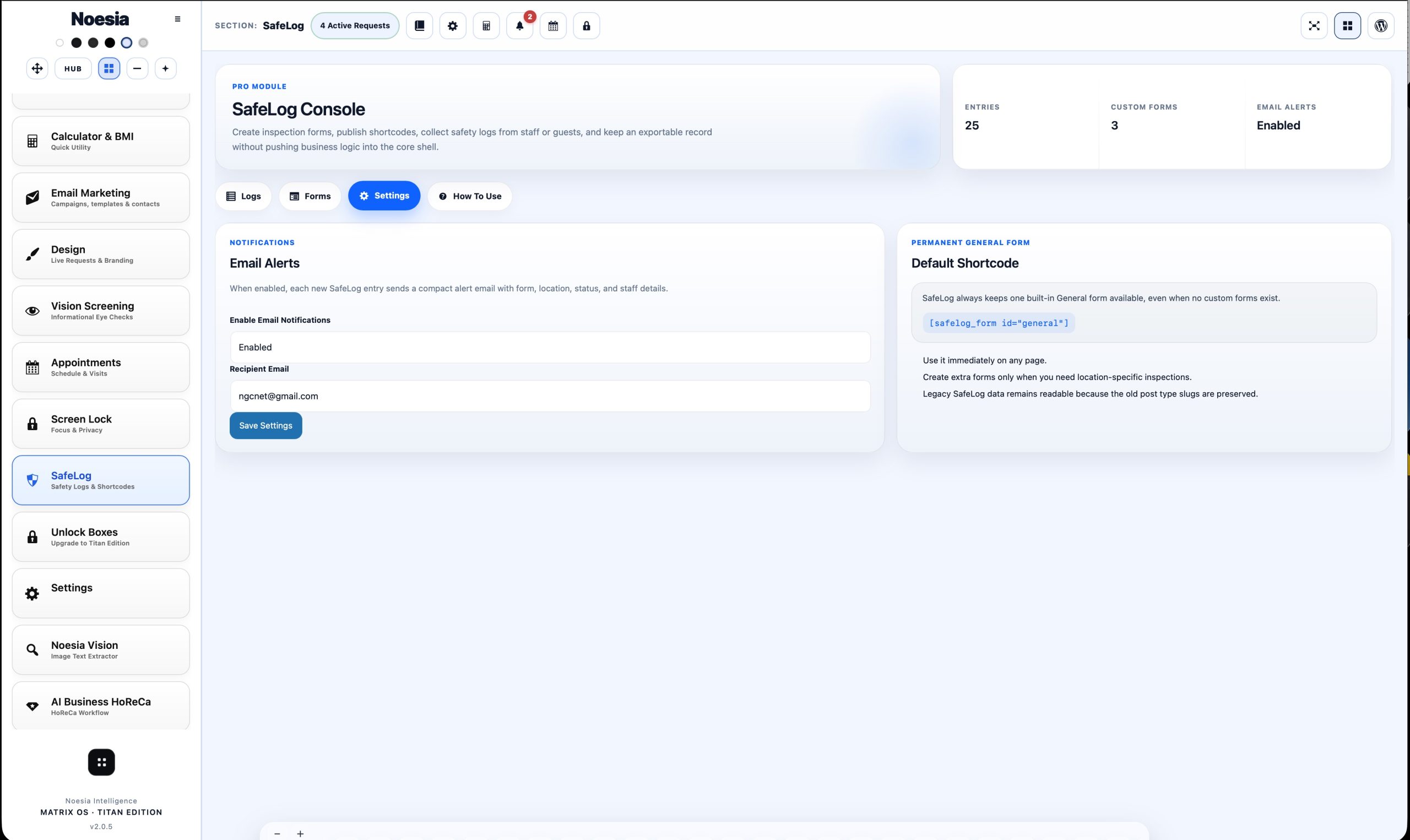The image size is (1410, 840).
Task: Open notifications bell with badge 2
Action: click(519, 25)
